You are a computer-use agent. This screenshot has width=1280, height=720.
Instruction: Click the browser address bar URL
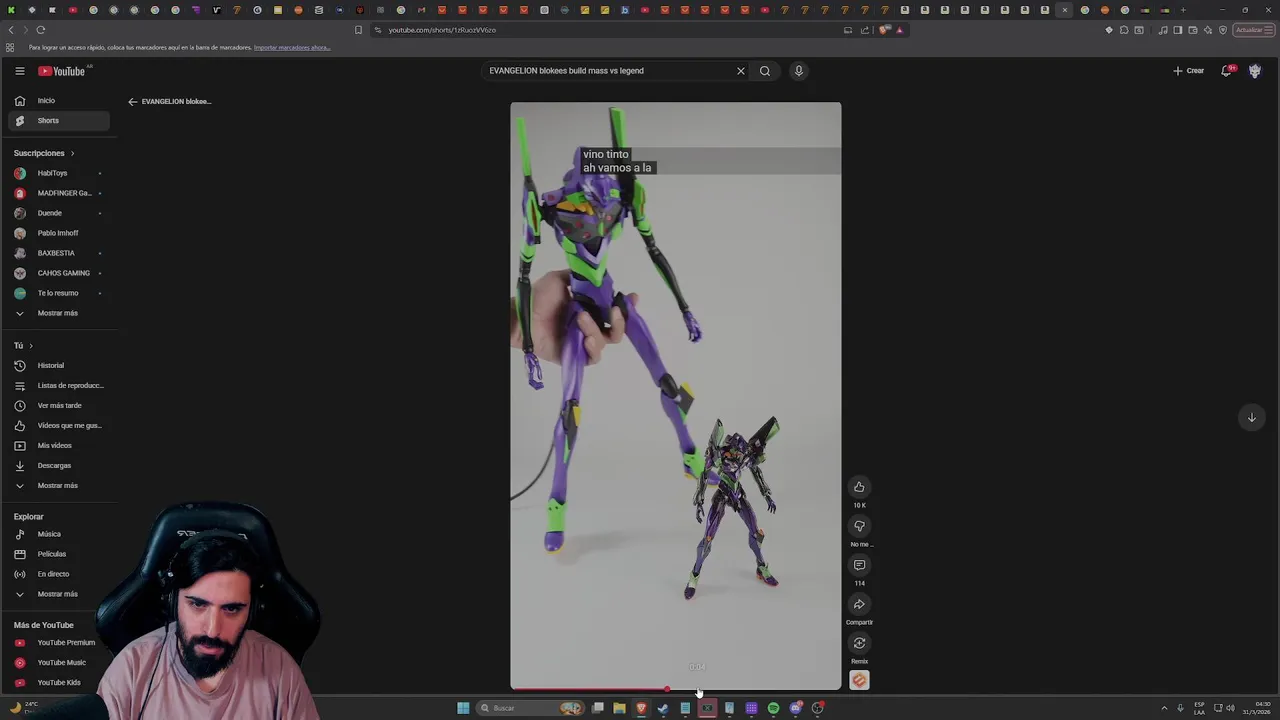[442, 30]
